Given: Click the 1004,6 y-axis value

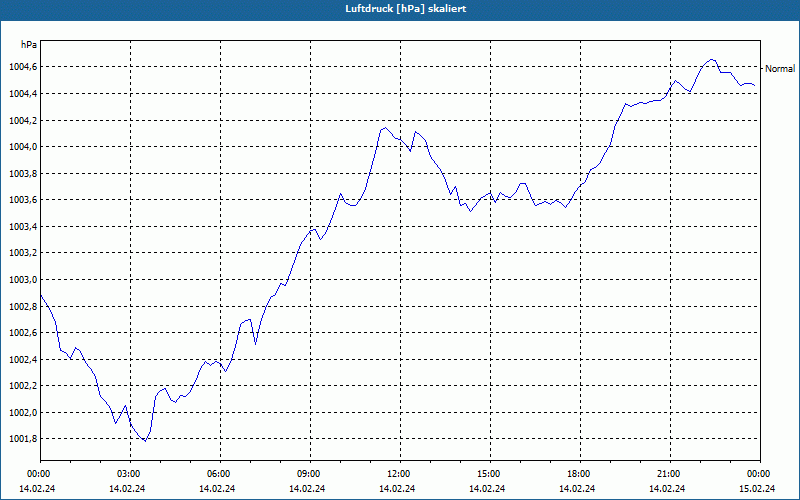Looking at the screenshot, I should tap(22, 67).
